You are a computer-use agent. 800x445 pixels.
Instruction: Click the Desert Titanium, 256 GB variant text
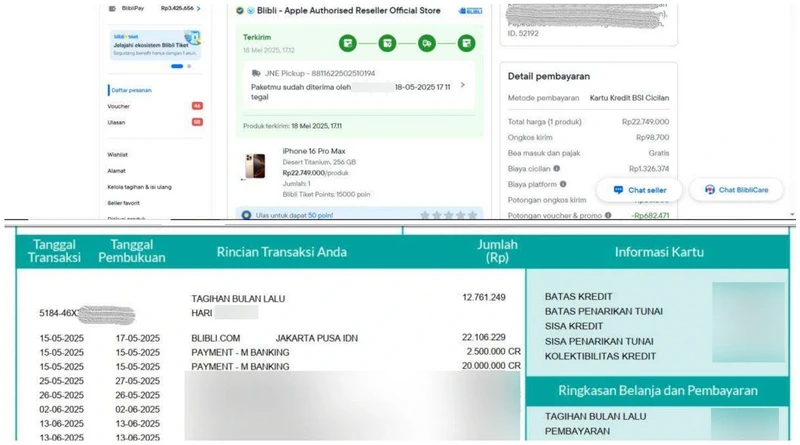click(319, 162)
